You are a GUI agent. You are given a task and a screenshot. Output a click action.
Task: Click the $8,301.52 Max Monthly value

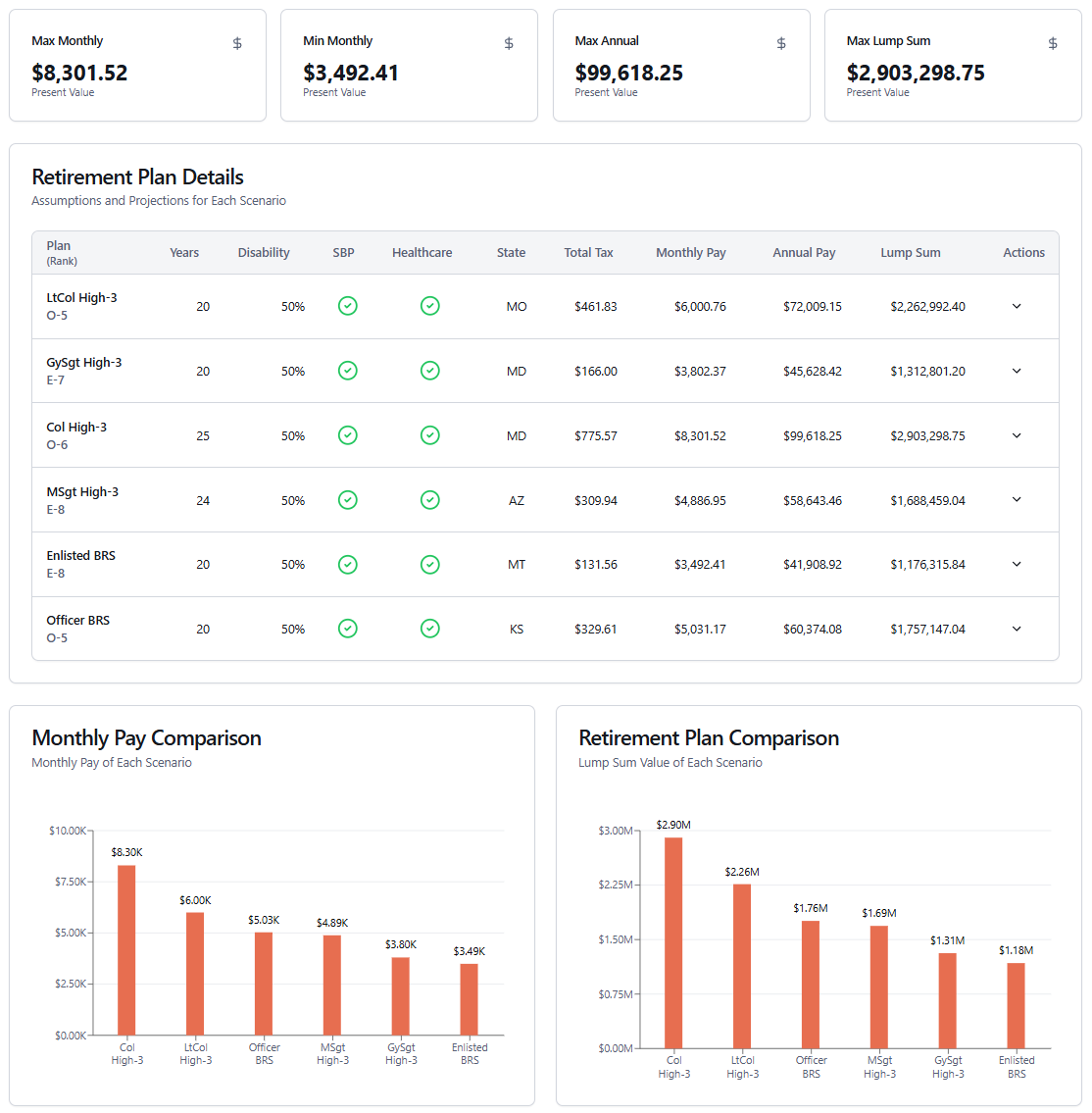[79, 73]
